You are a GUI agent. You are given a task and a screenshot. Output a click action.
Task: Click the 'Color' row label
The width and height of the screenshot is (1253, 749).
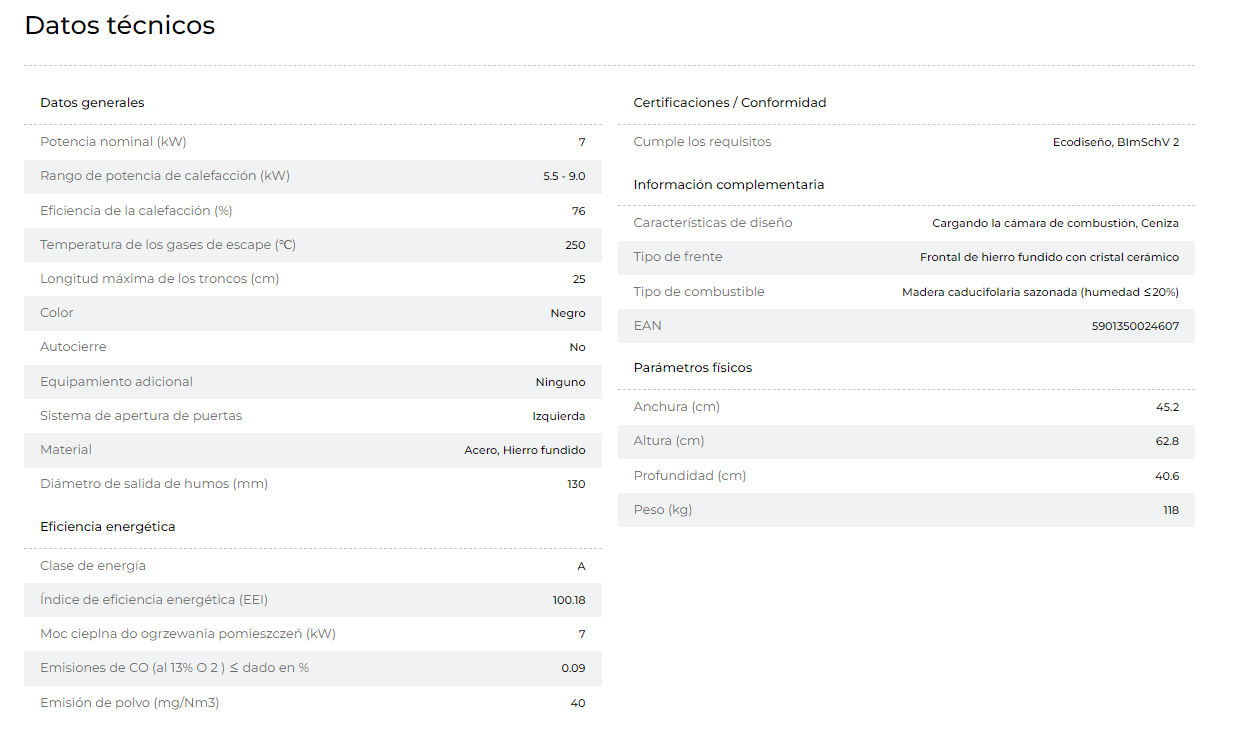click(57, 313)
